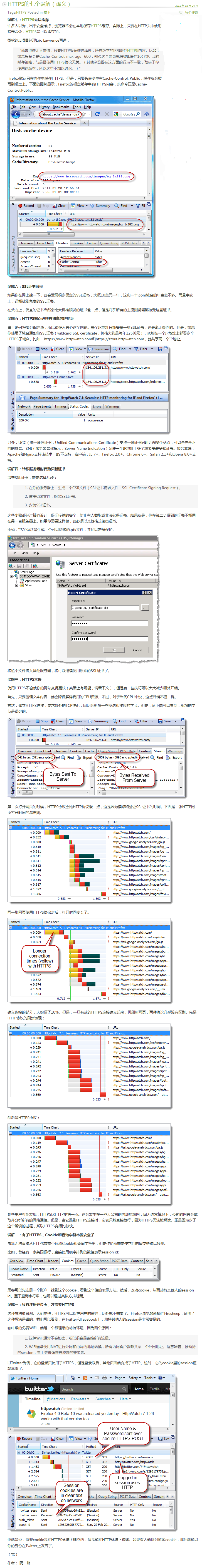
Task: Click Firefox back arrow in cache page window
Action: click(x=16, y=114)
